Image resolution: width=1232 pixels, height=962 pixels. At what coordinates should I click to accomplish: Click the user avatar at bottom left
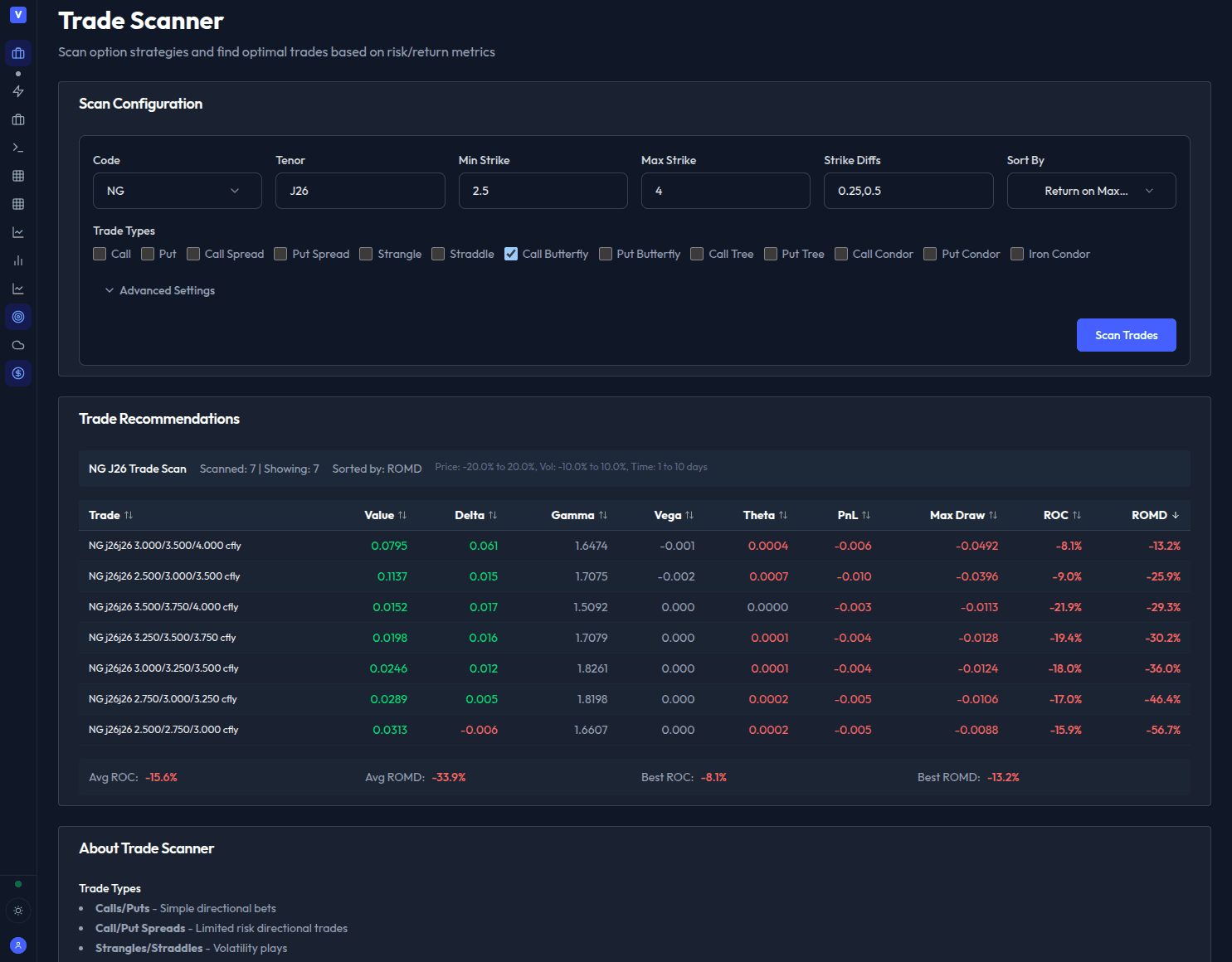coord(18,945)
